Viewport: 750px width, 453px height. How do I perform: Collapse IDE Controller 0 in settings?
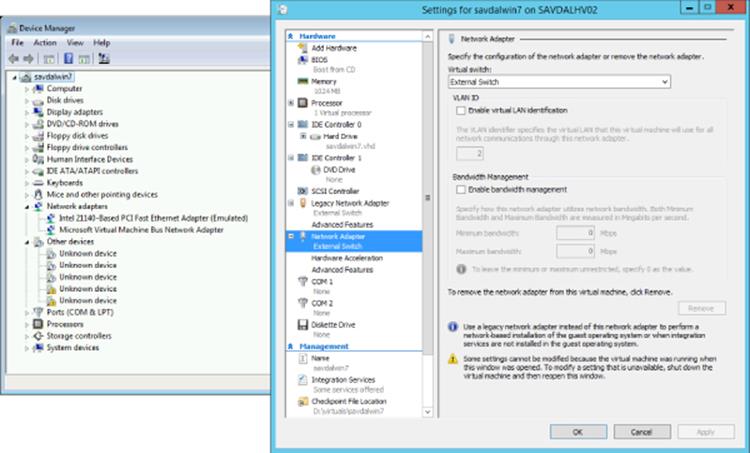coord(291,124)
